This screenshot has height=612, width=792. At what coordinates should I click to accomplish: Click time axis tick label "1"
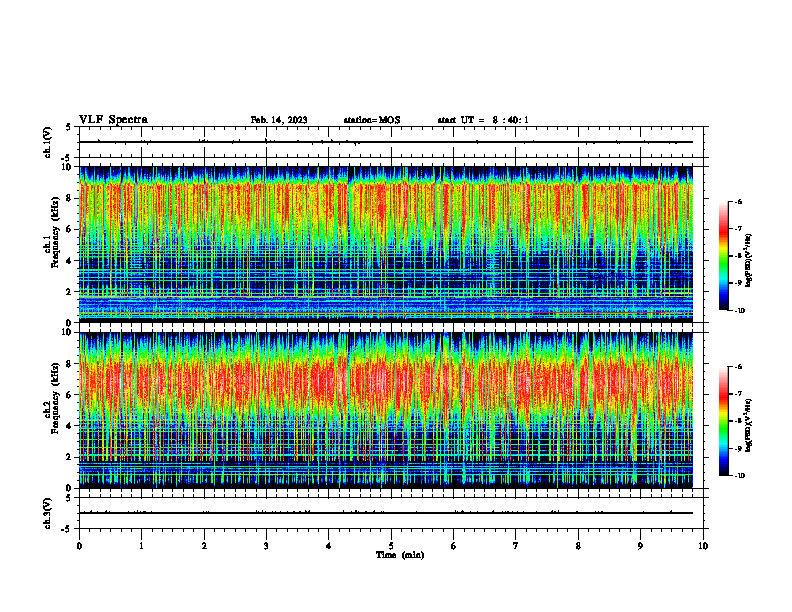point(142,546)
